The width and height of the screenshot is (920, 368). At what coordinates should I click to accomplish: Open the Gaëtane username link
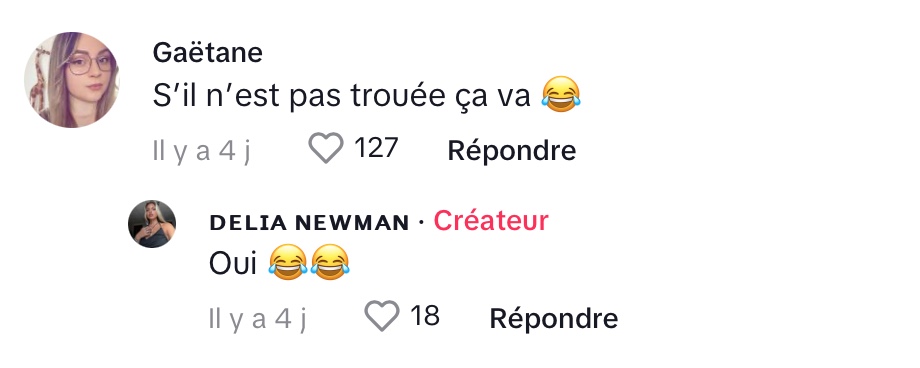(208, 53)
